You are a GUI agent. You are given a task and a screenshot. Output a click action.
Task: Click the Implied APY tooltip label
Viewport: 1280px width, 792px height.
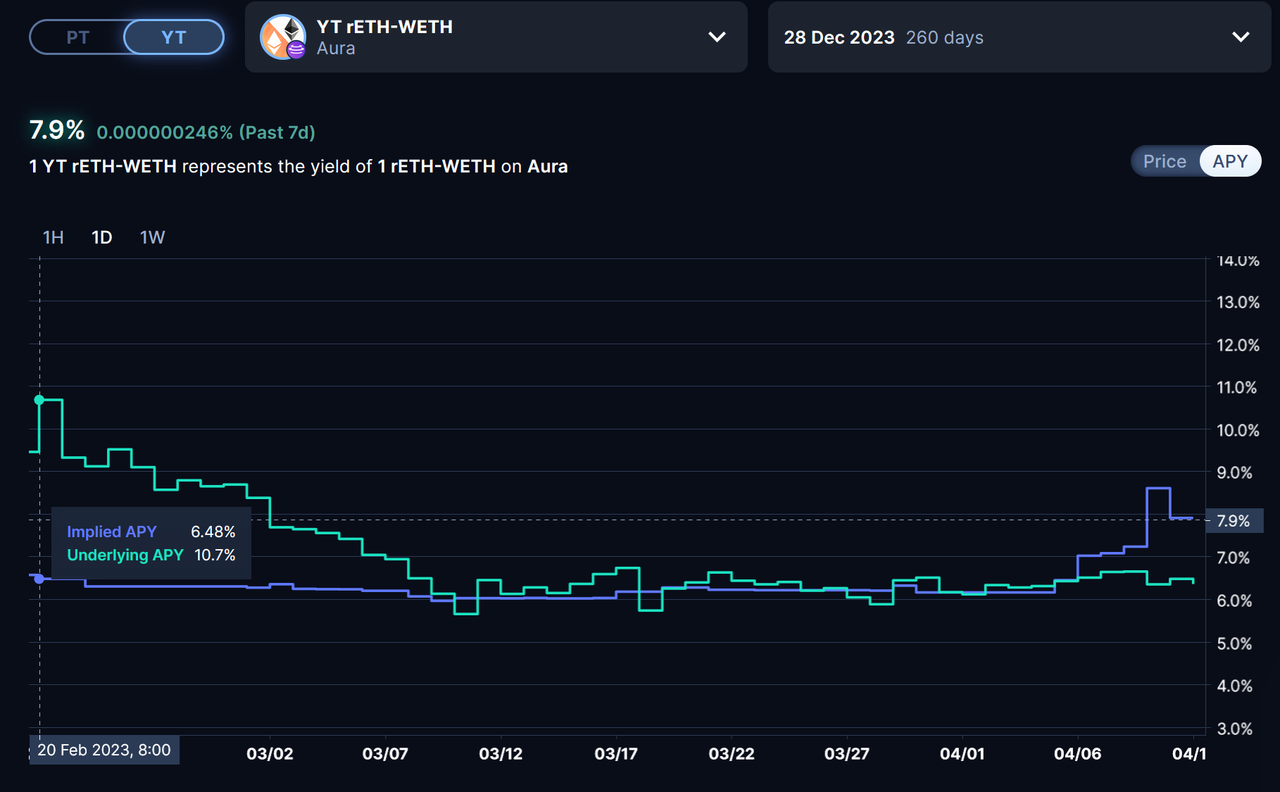click(x=112, y=532)
